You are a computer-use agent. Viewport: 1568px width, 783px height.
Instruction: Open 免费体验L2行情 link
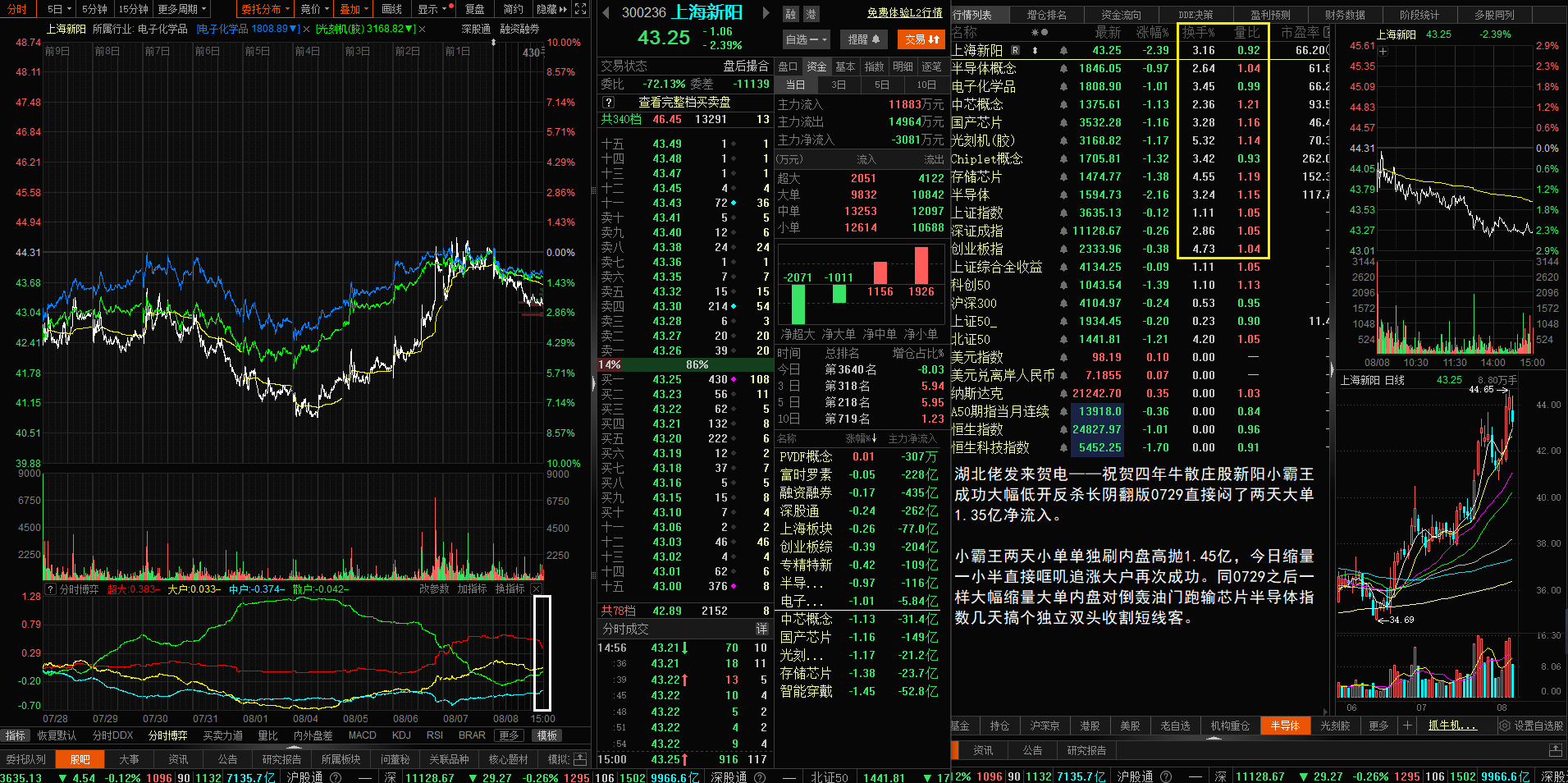tap(904, 13)
